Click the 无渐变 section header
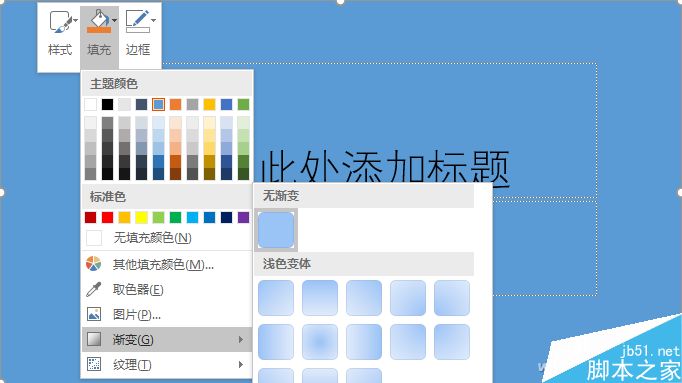This screenshot has height=383, width=682. point(364,196)
